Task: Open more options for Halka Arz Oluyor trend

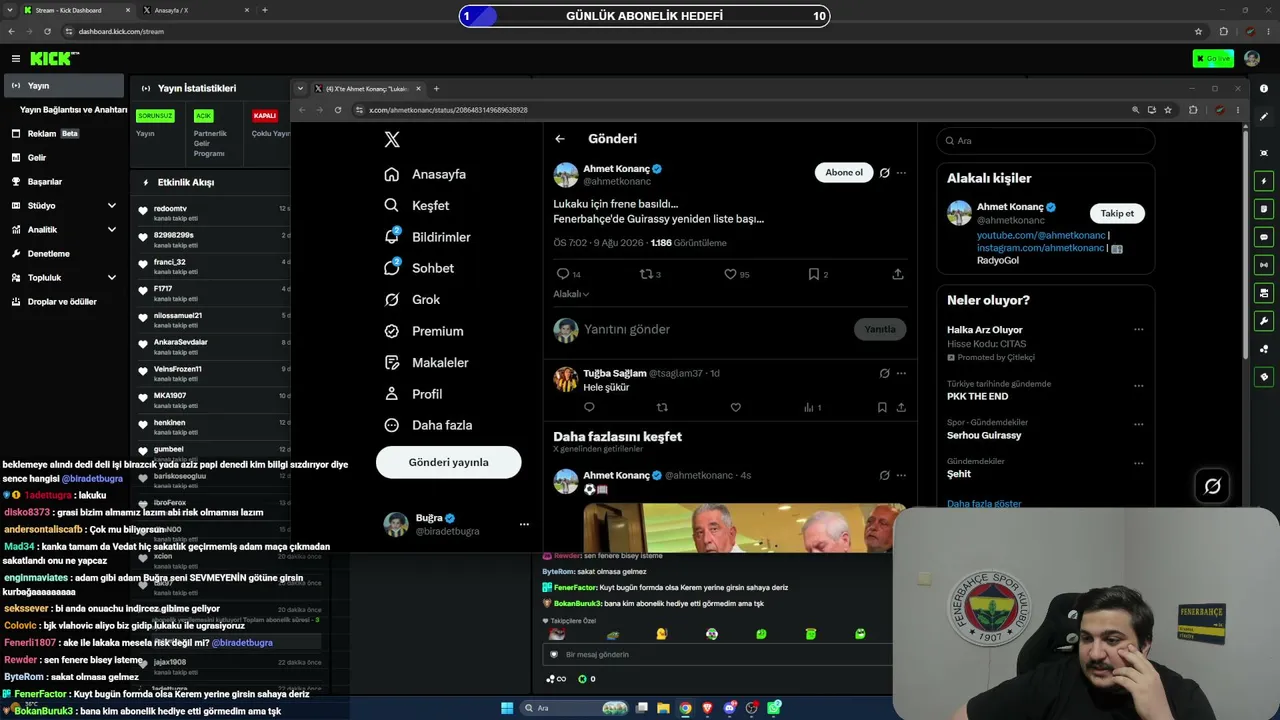Action: 1138,330
